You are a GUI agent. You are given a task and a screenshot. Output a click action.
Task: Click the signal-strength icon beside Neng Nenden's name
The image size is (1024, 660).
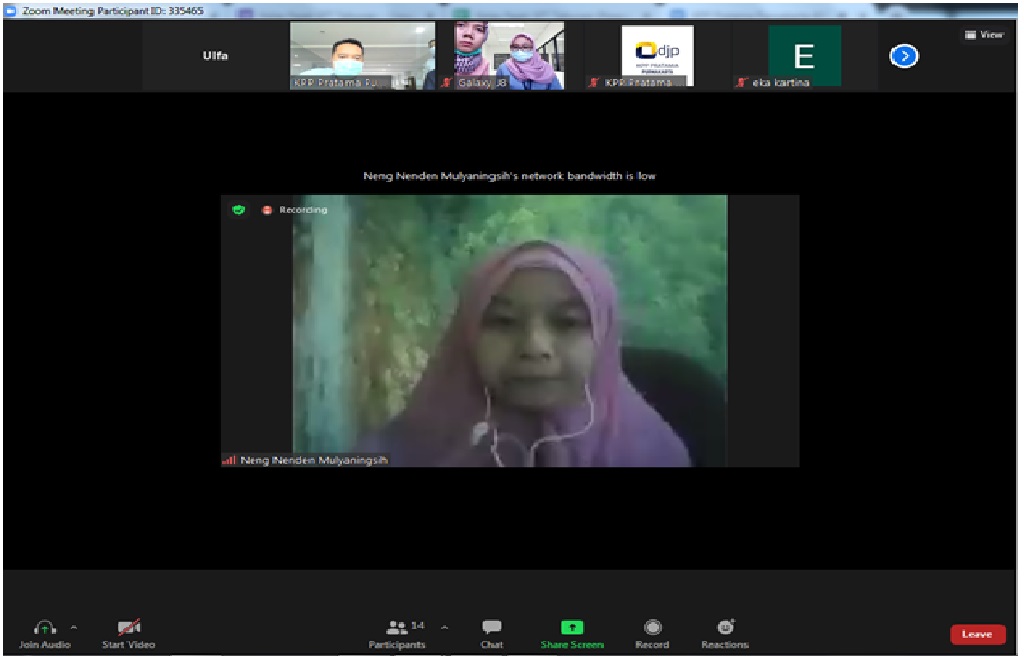228,460
